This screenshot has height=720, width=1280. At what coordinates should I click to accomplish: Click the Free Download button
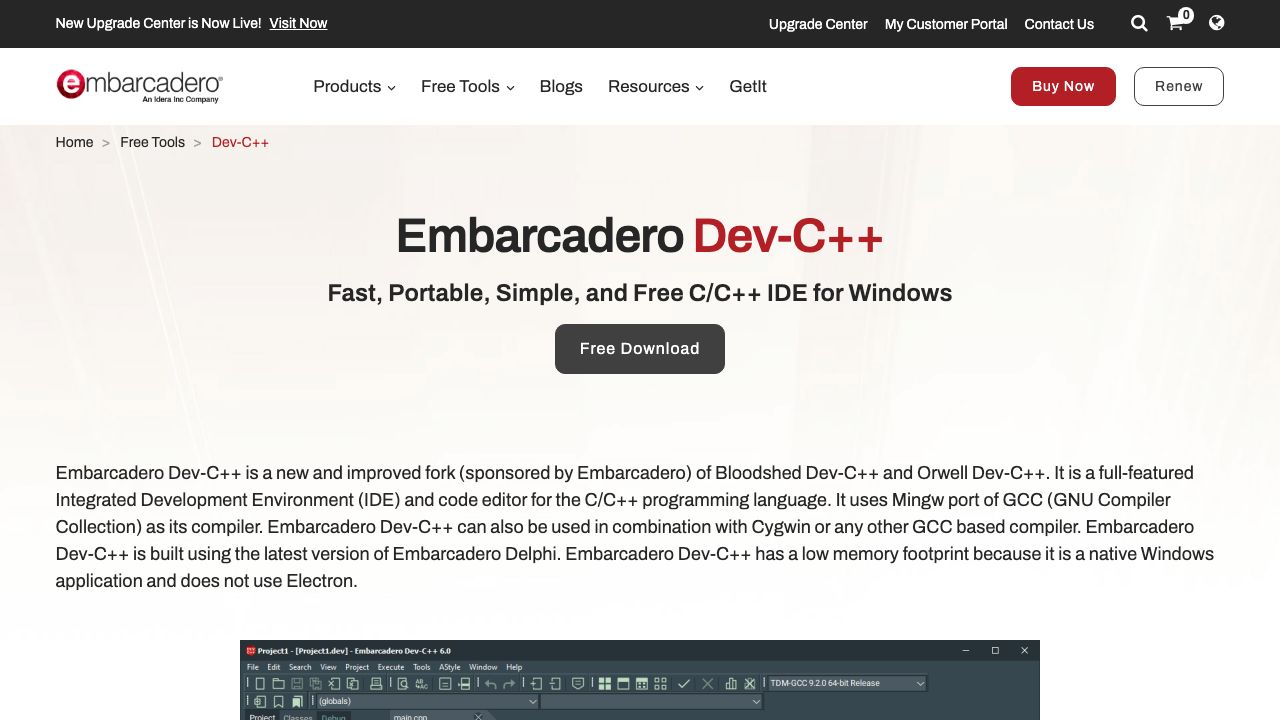[640, 349]
